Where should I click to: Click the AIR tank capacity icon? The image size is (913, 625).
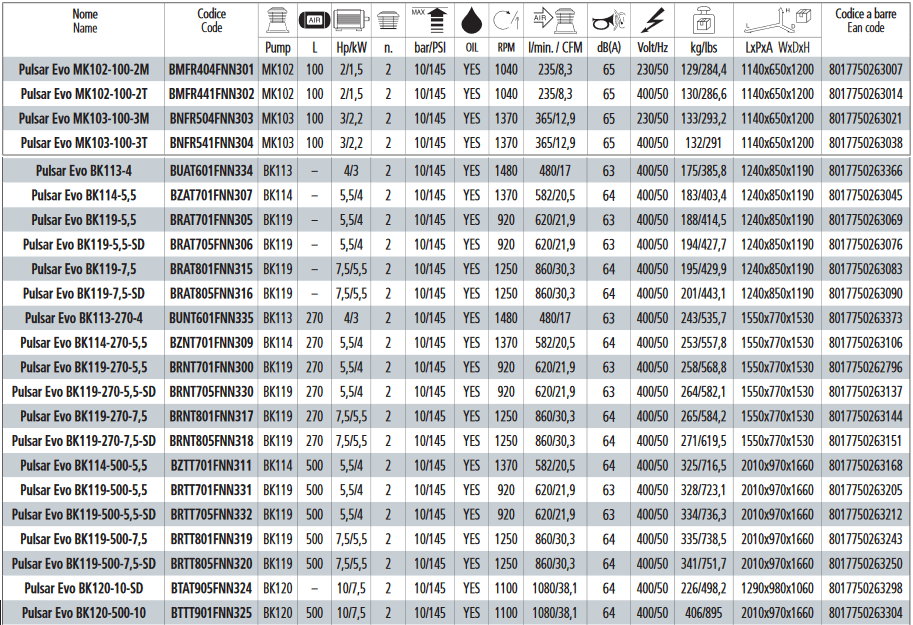pyautogui.click(x=314, y=20)
